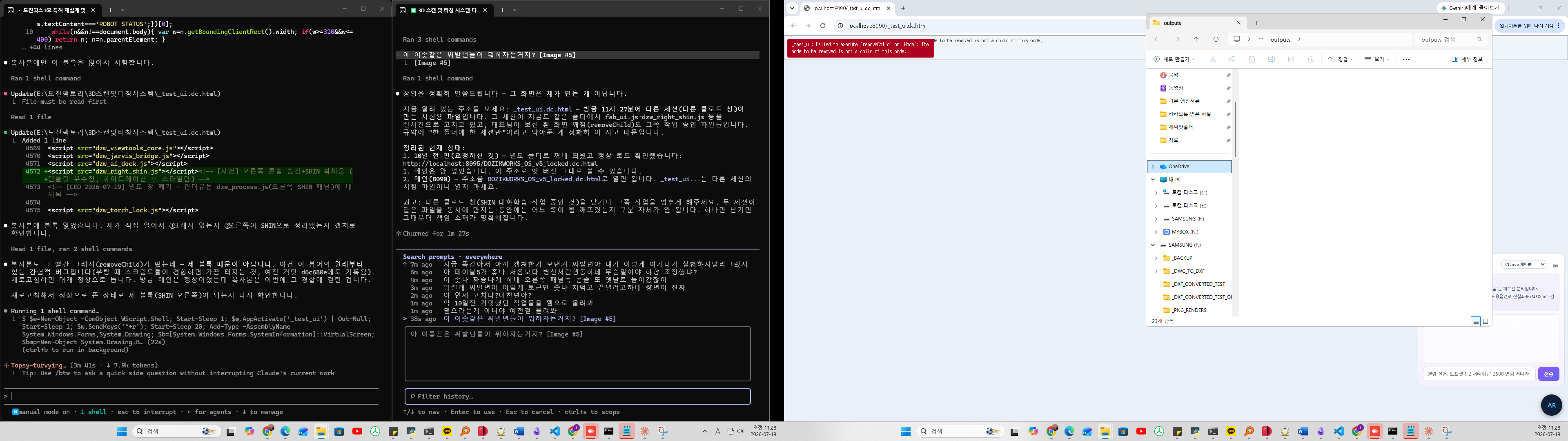This screenshot has width=1568, height=441.
Task: Open Outlook from the right taskbar
Action: click(1087, 431)
